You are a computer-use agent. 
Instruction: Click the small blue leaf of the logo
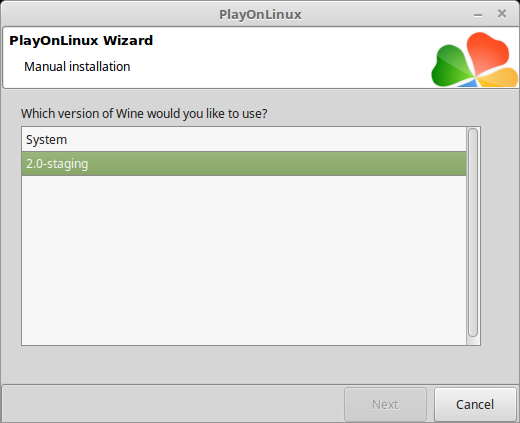[468, 83]
